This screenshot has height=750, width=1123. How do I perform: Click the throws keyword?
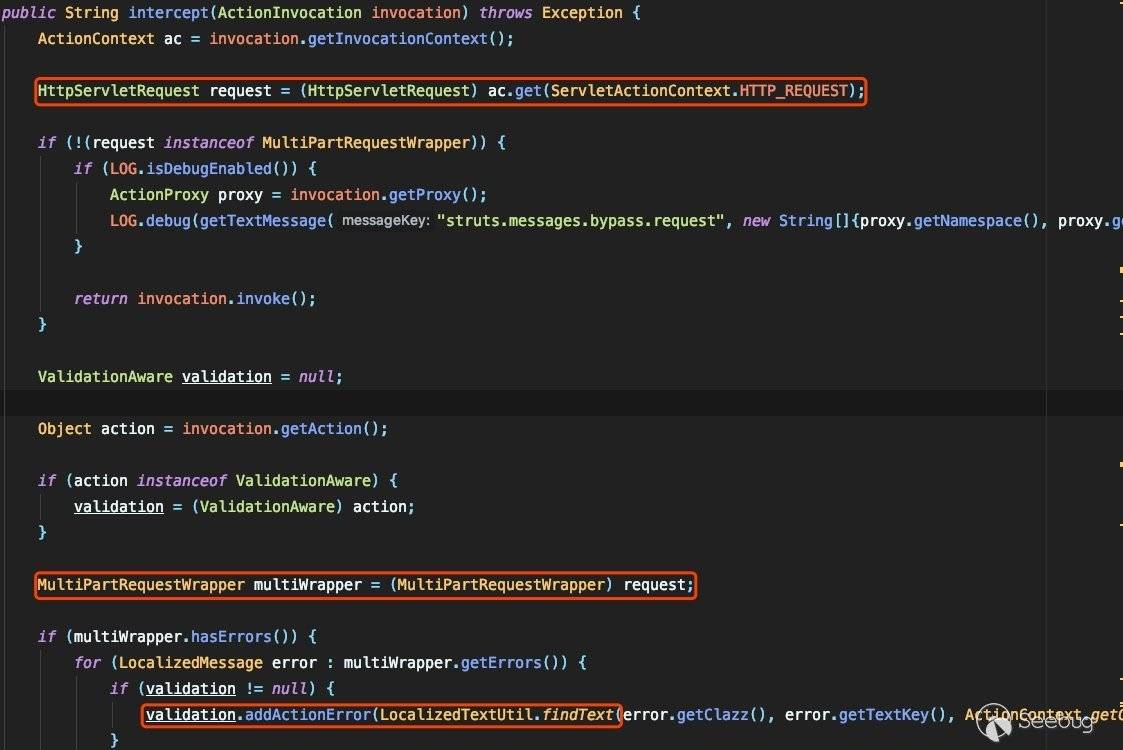(506, 13)
